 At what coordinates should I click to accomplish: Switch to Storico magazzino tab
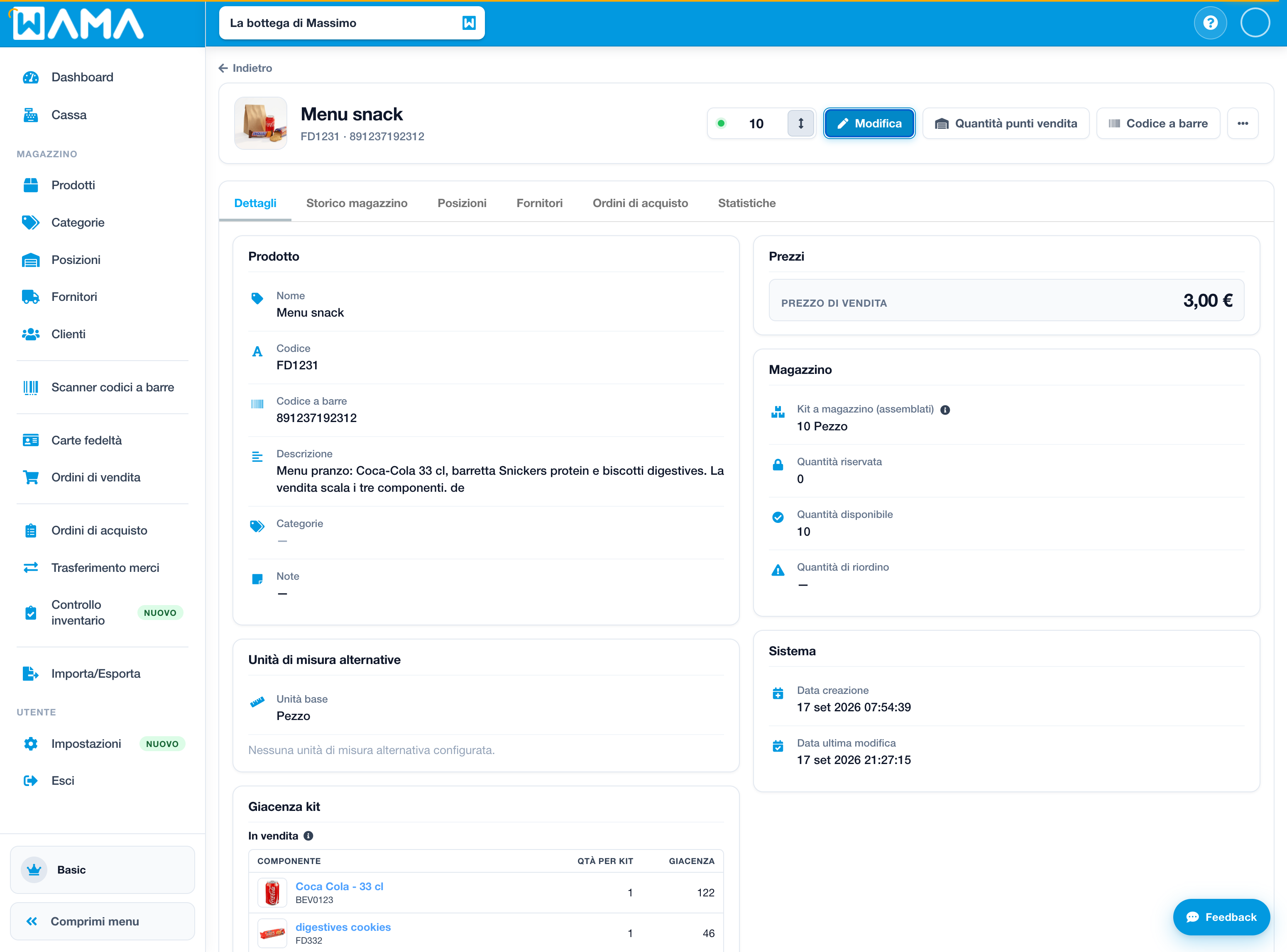[x=357, y=203]
